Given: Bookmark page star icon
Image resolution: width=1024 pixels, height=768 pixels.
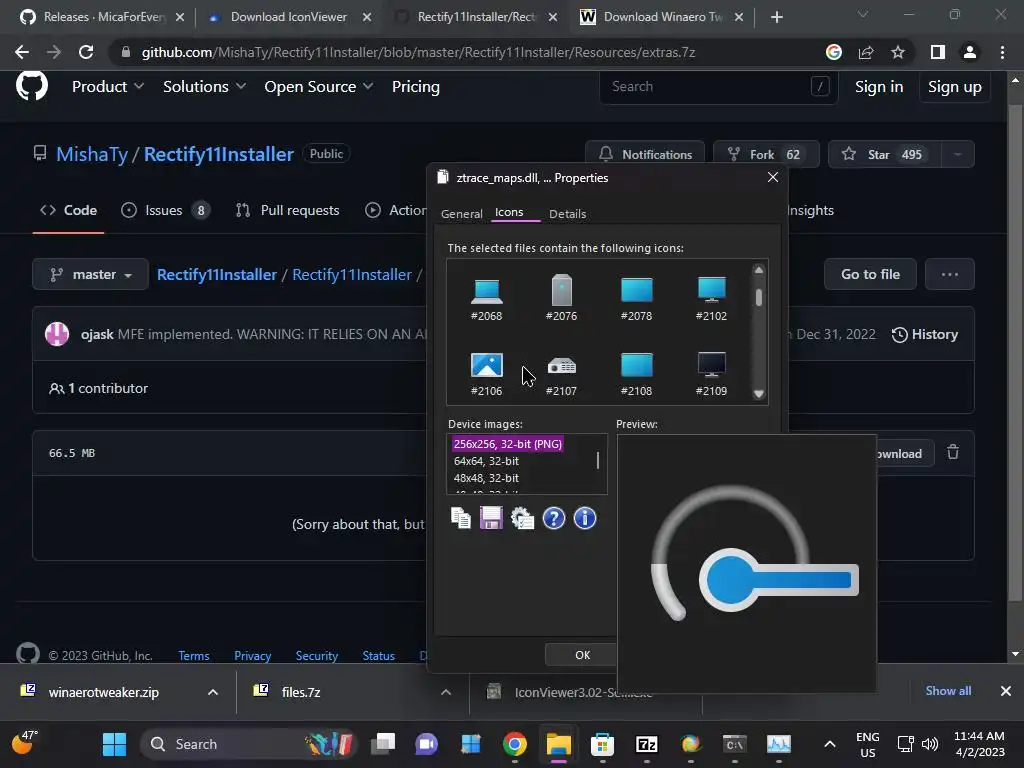Looking at the screenshot, I should pos(898,52).
